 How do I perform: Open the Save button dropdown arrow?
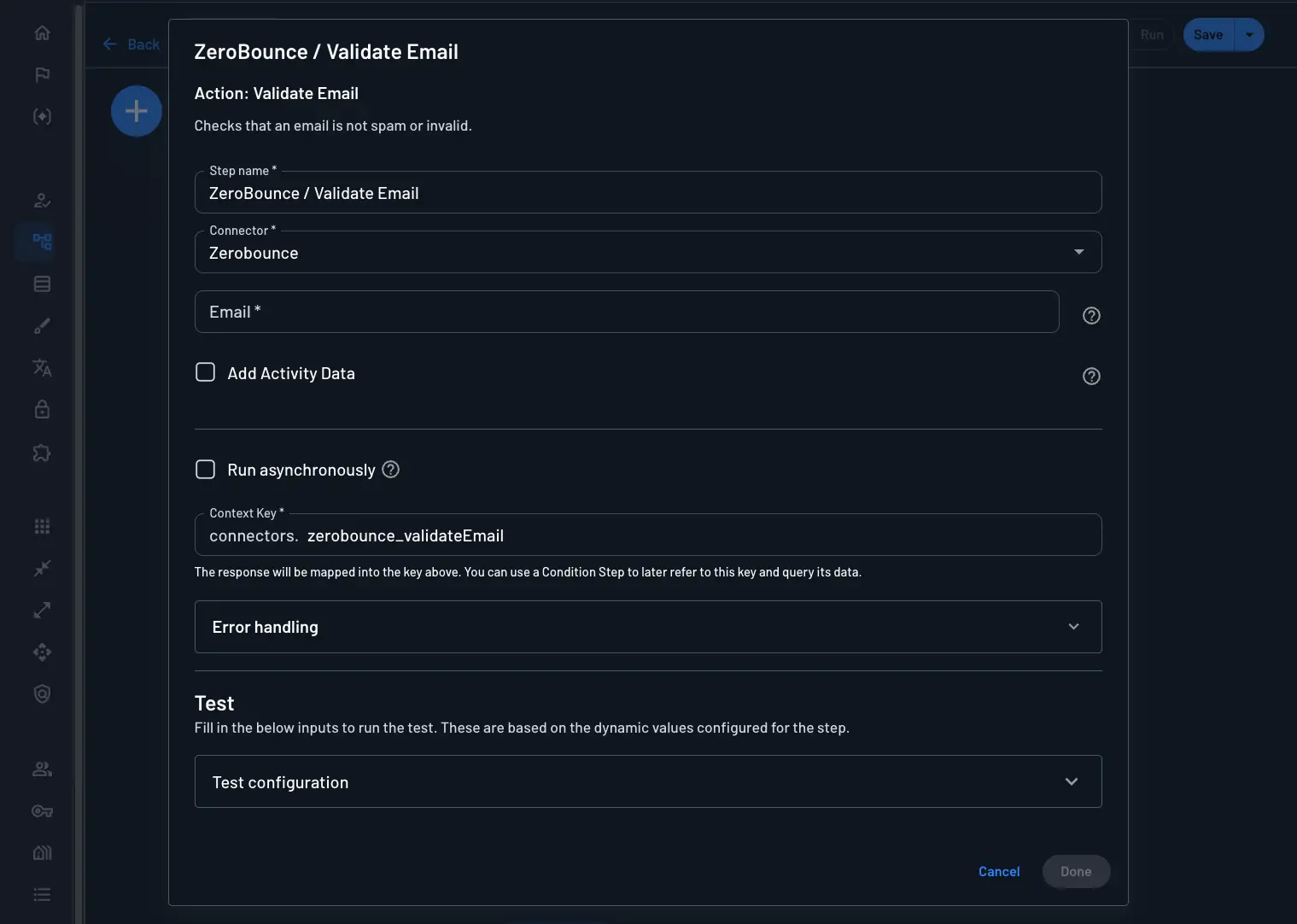[x=1249, y=35]
